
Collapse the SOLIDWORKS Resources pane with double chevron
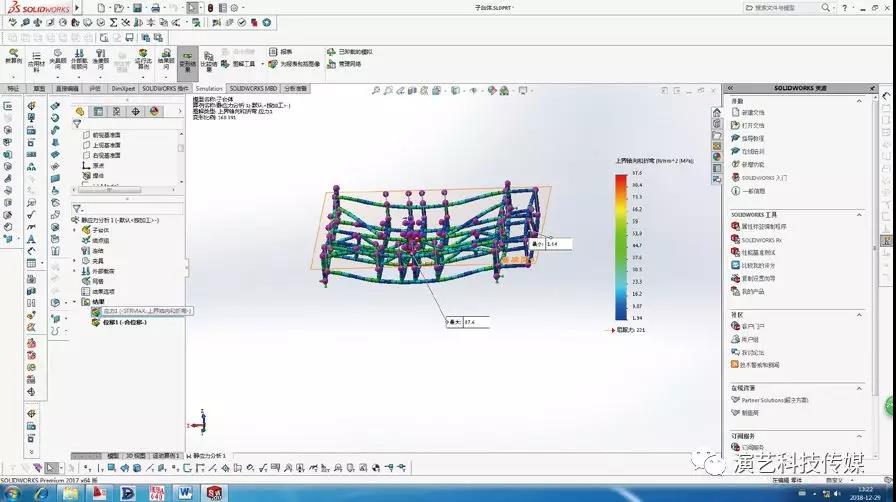[x=730, y=88]
